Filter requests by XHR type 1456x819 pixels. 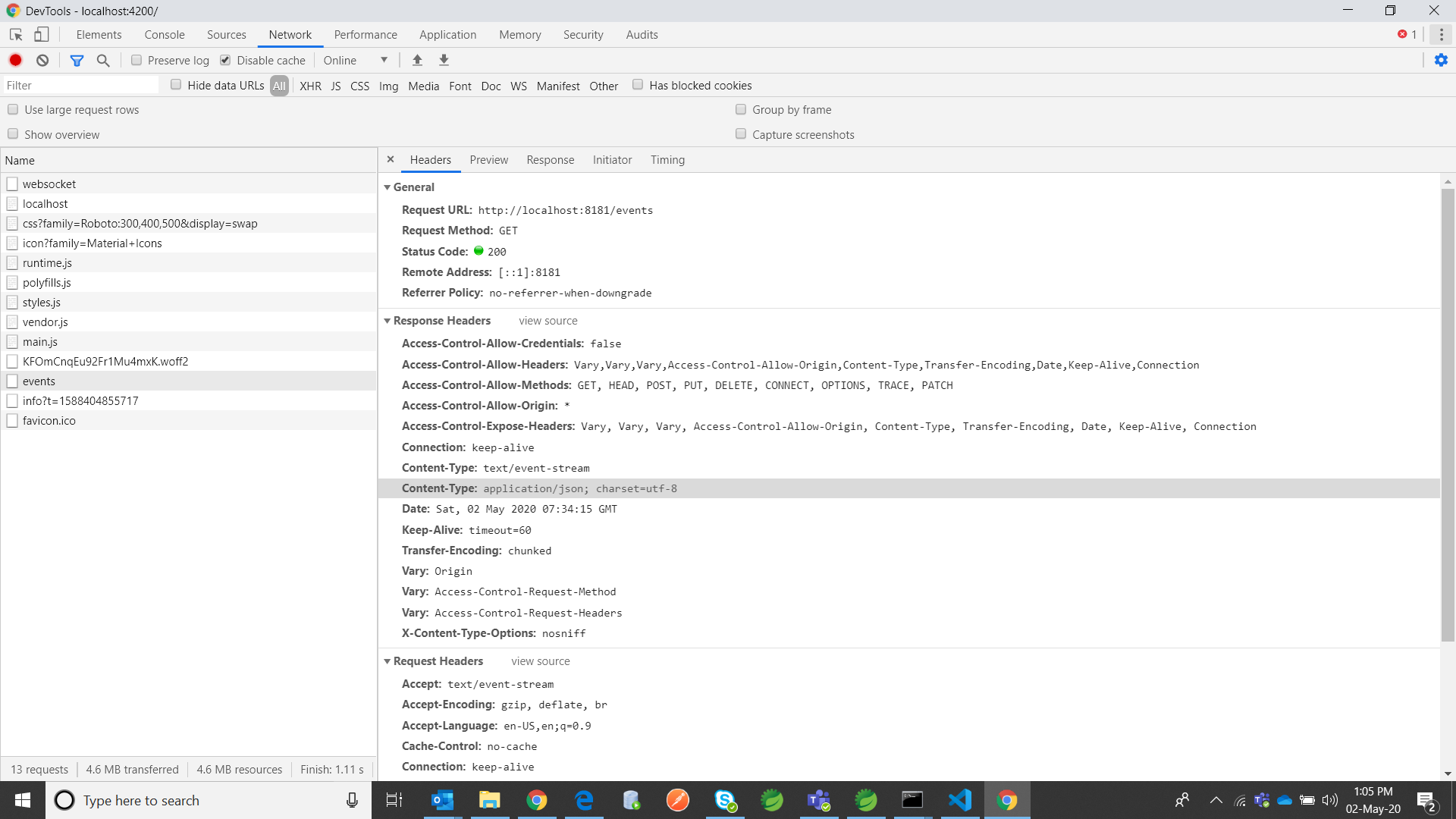click(310, 86)
